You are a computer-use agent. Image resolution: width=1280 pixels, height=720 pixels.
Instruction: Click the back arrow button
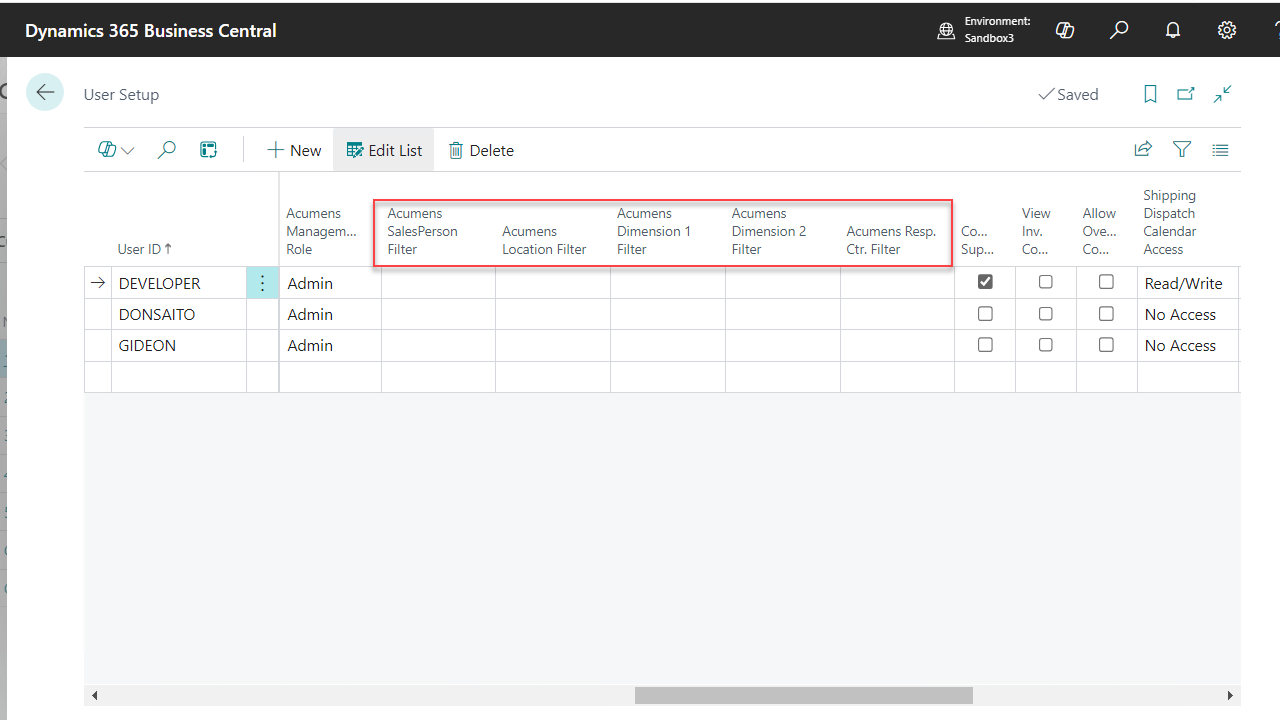[45, 93]
